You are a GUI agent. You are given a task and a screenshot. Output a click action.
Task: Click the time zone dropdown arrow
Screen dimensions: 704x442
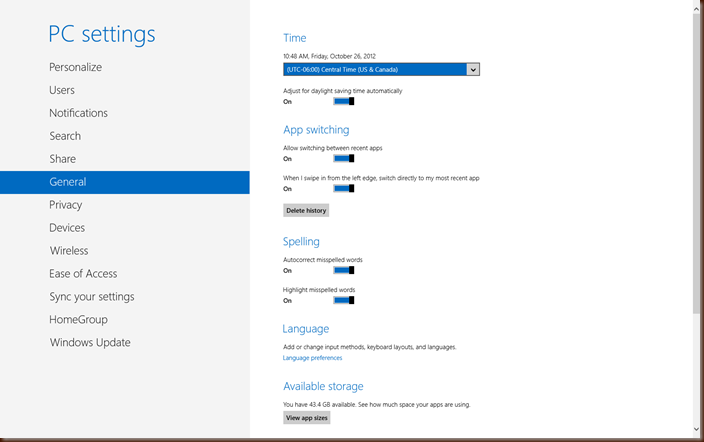[473, 70]
